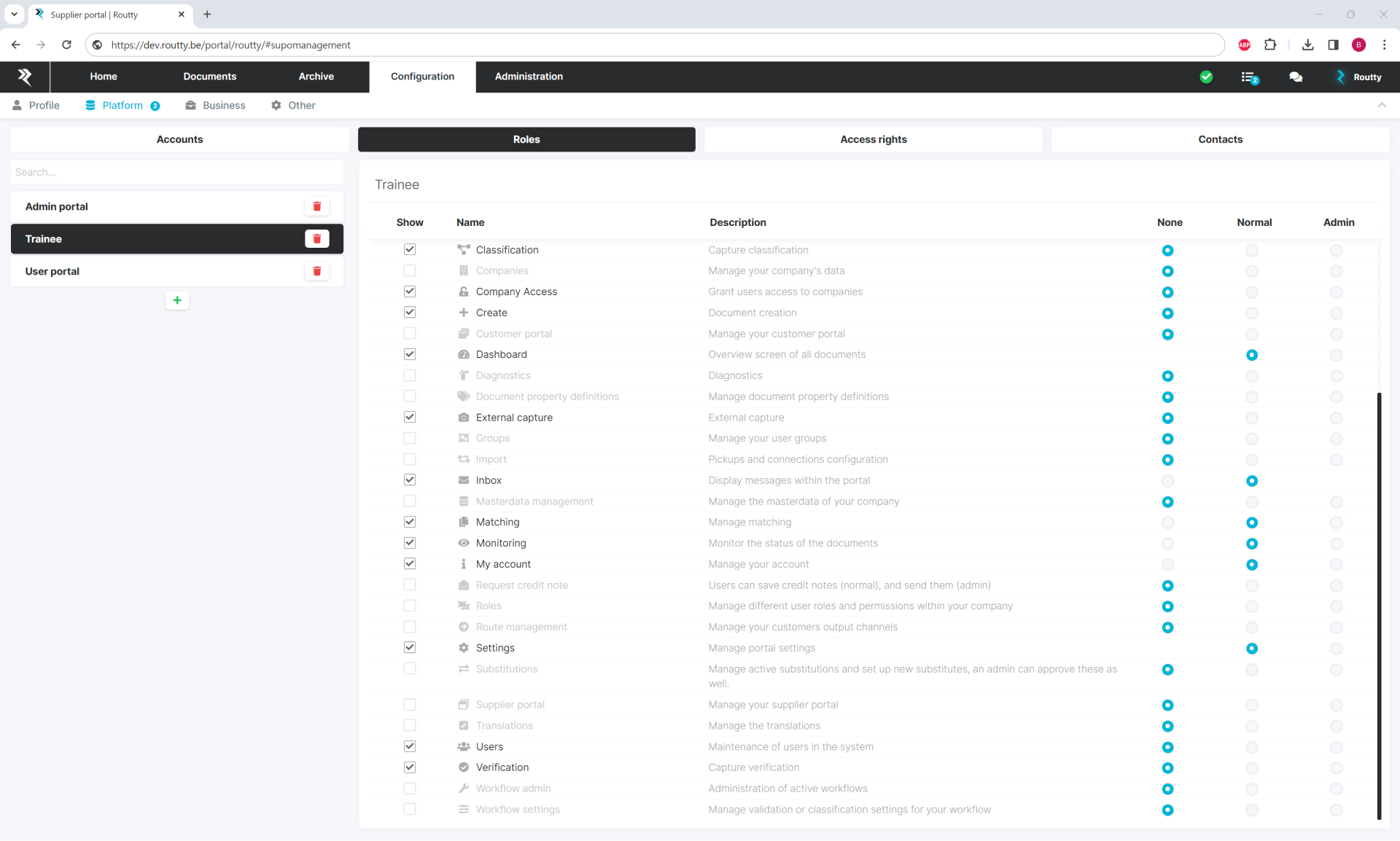Uncheck the Show checkbox for Classification
Screen dimensions: 1400x841
(x=410, y=250)
